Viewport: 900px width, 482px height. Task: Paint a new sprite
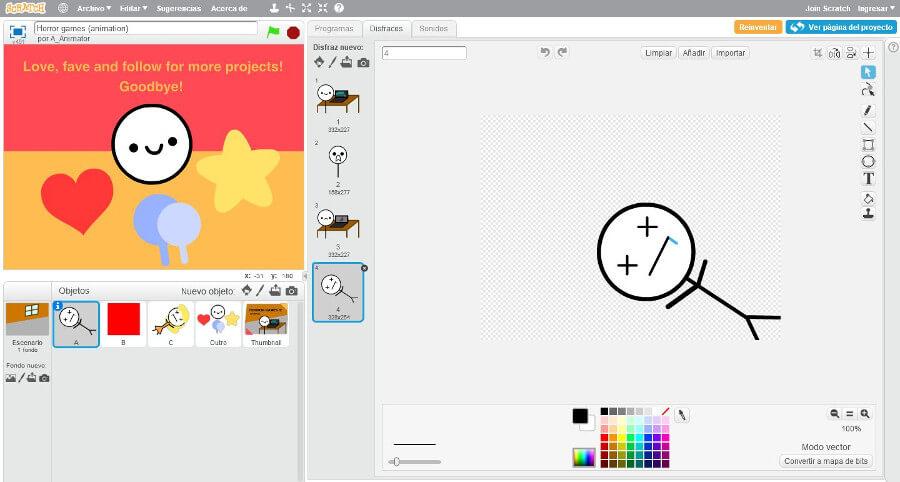(261, 290)
